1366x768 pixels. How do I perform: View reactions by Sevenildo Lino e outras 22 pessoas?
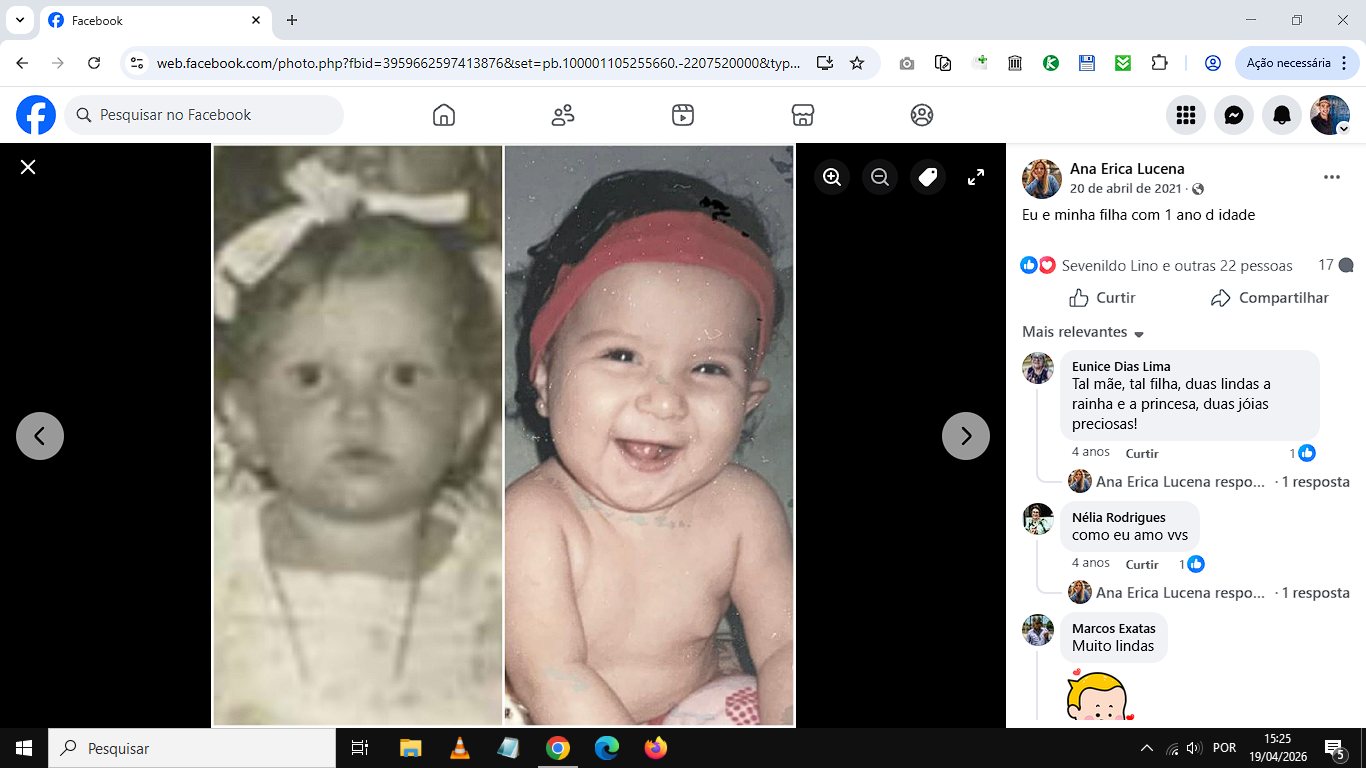tap(1177, 266)
